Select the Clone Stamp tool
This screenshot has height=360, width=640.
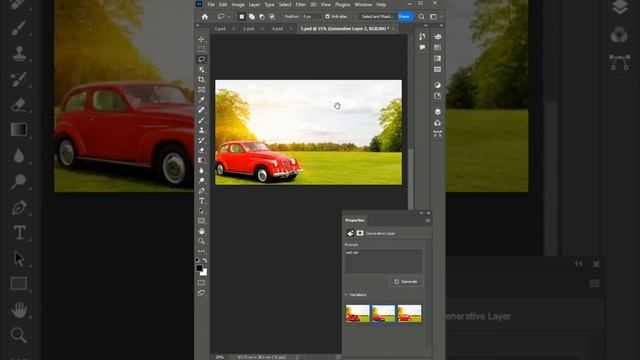[x=201, y=130]
